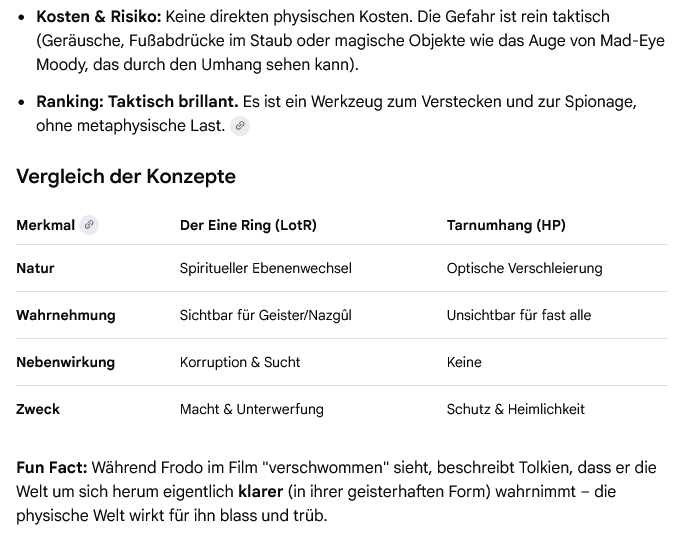Click the bold "Ranking: Taktisch brillant." text
This screenshot has width=677, height=534.
[x=137, y=102]
